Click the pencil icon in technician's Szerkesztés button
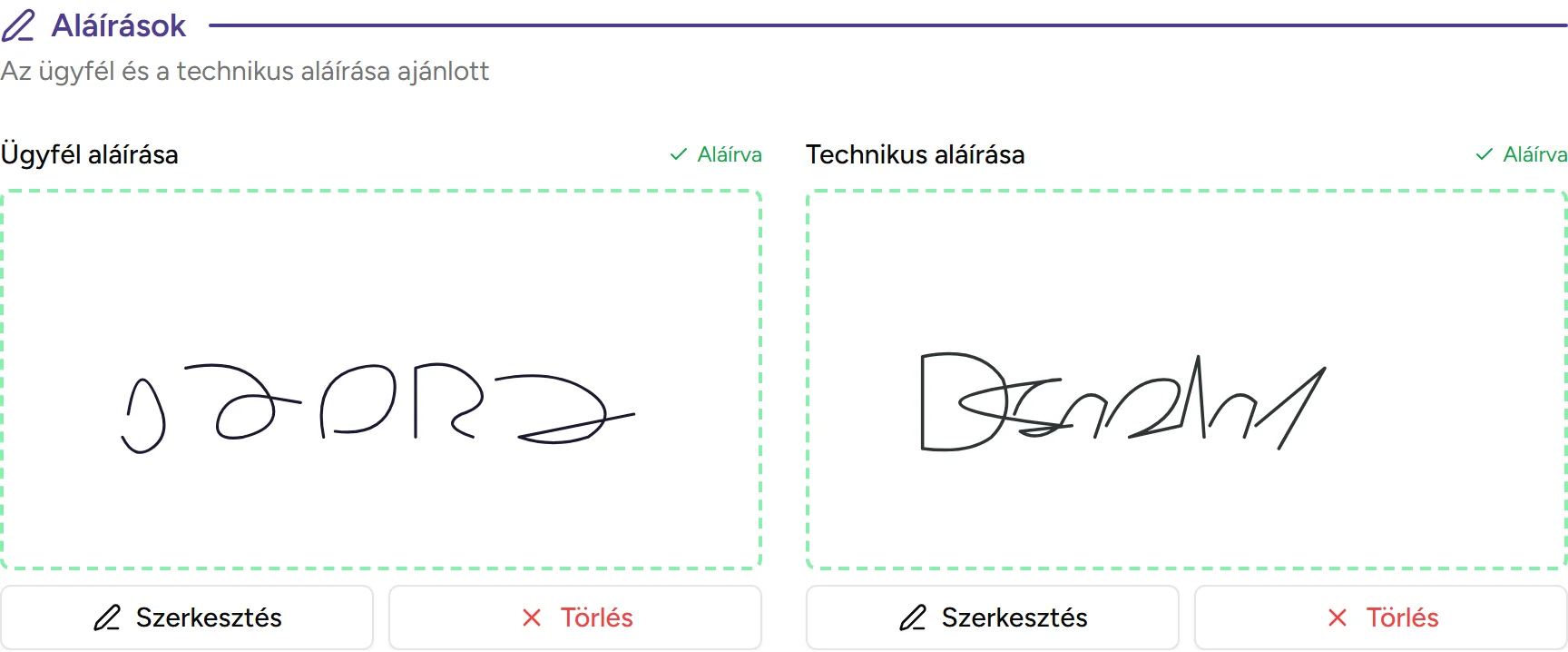This screenshot has width=1568, height=652. [915, 617]
